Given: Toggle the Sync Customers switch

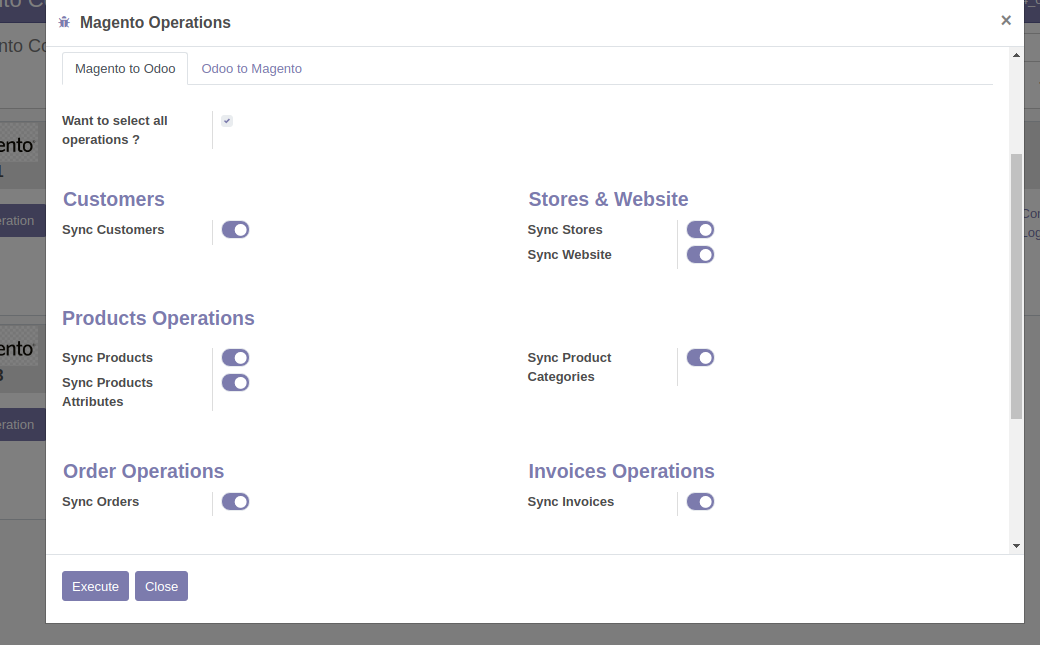Looking at the screenshot, I should click(235, 230).
